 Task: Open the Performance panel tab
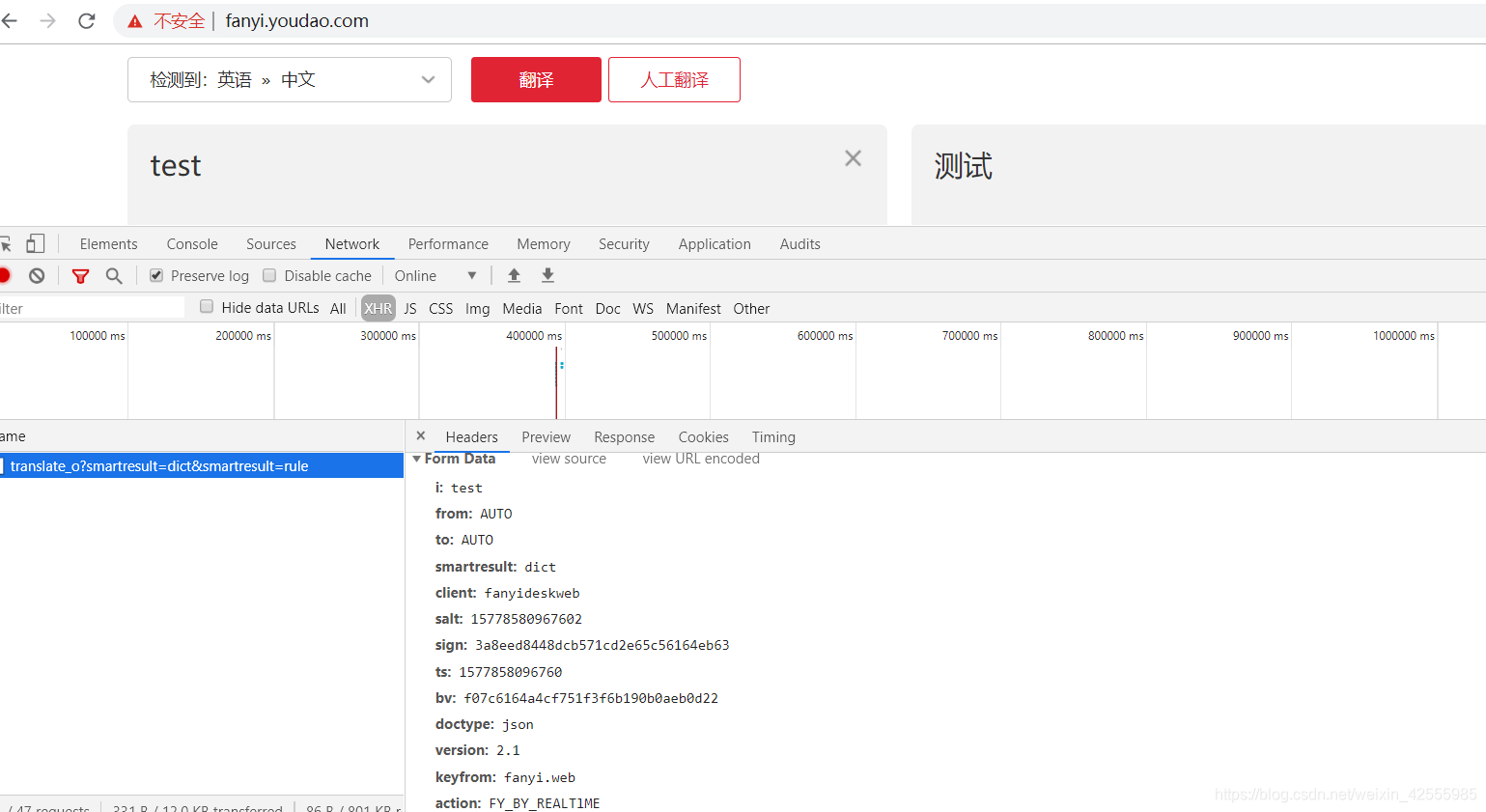pos(448,244)
